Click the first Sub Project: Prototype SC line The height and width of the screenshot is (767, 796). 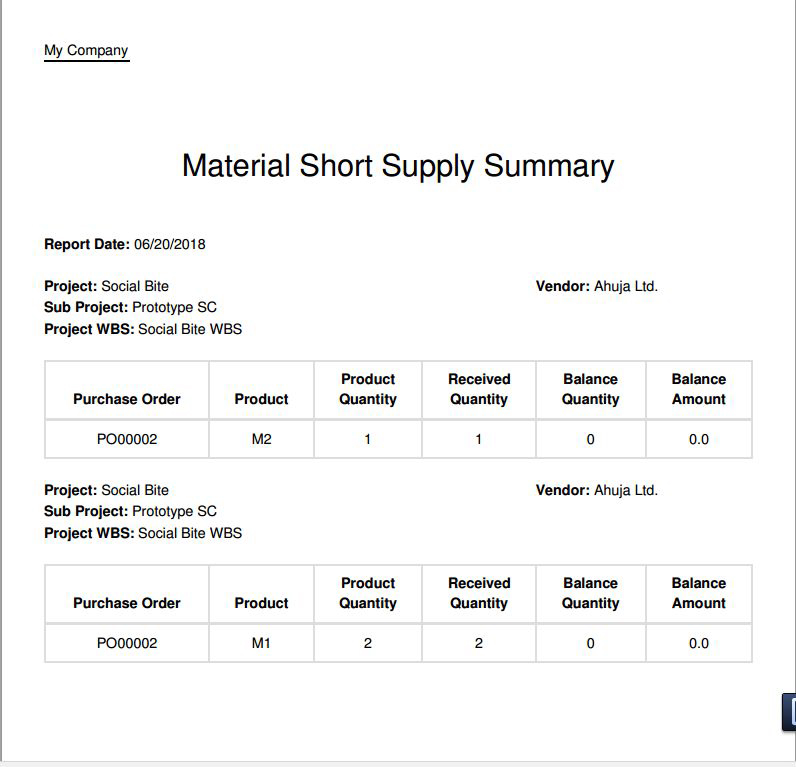click(x=130, y=307)
